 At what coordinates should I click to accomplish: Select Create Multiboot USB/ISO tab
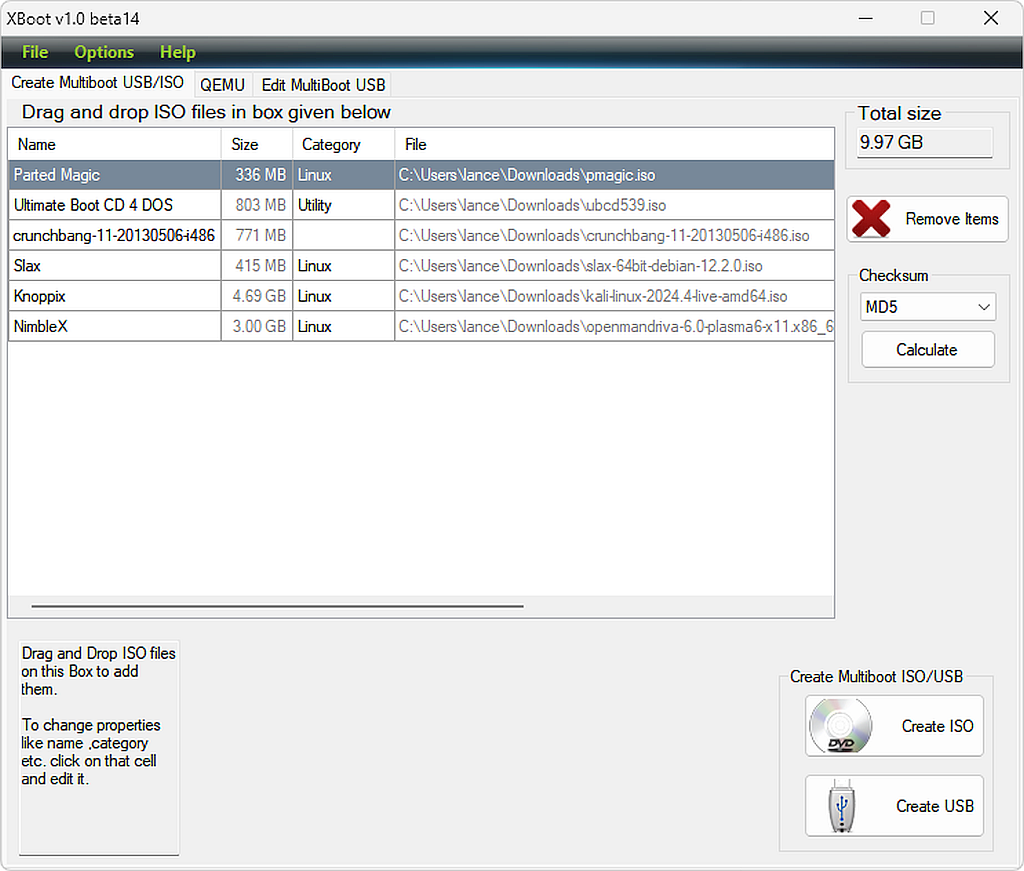click(x=97, y=83)
